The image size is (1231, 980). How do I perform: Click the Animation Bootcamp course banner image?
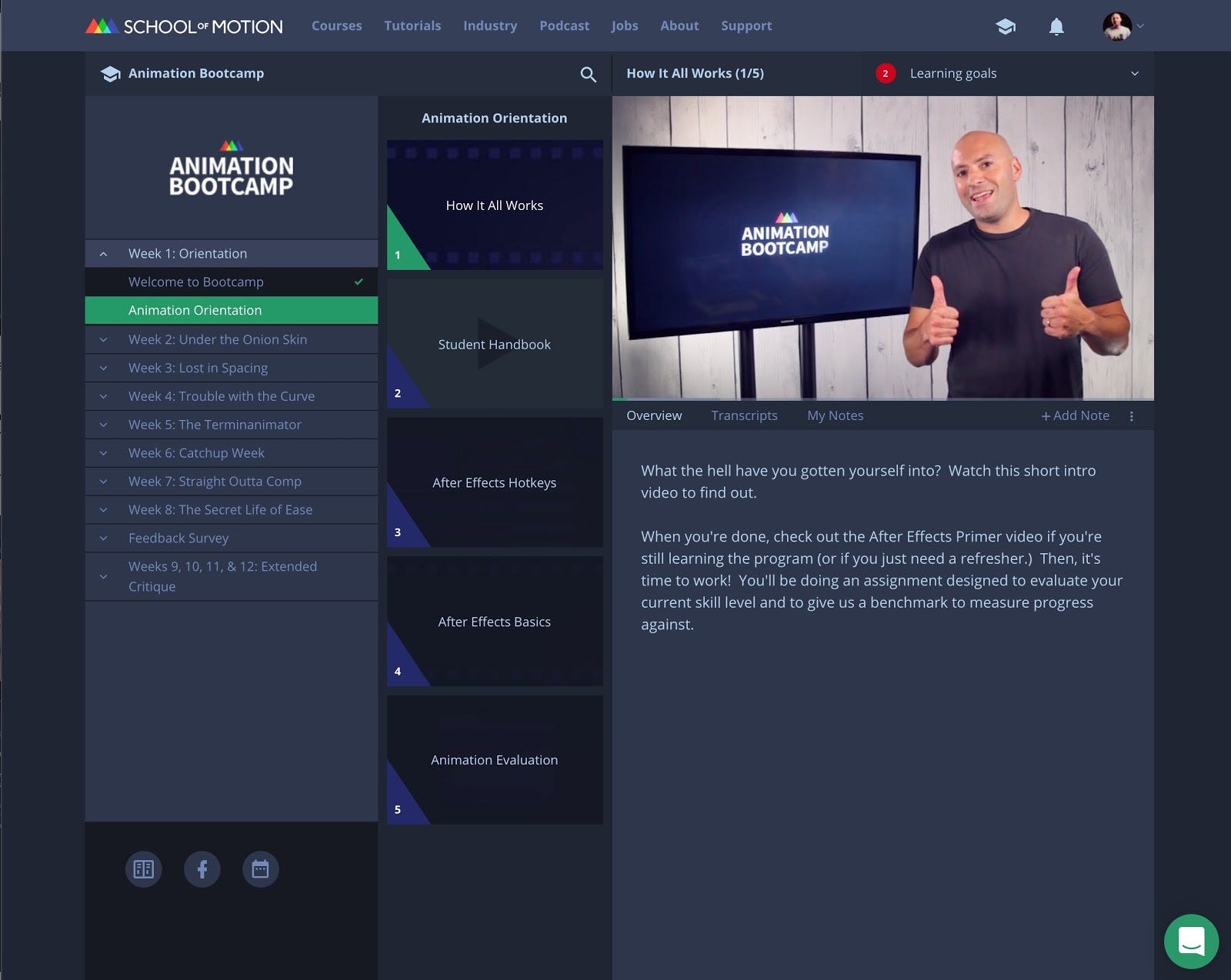[x=232, y=168]
